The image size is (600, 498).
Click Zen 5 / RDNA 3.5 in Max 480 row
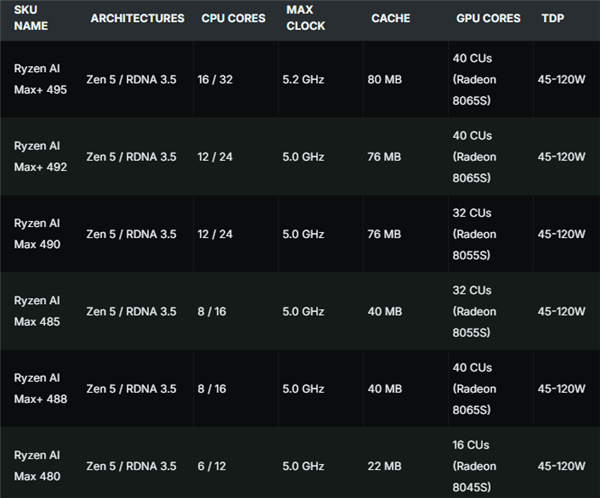(131, 466)
